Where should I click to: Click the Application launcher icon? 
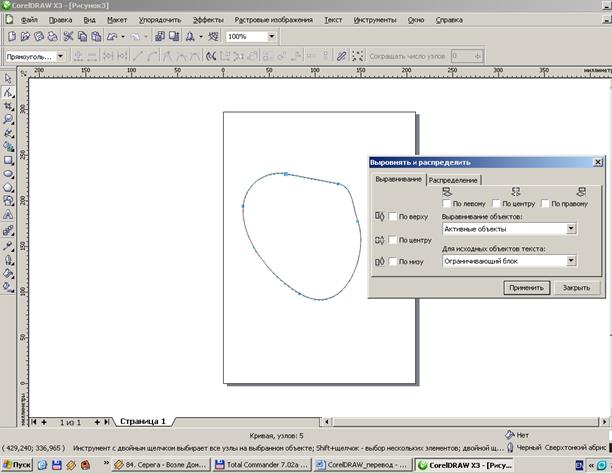(x=190, y=36)
